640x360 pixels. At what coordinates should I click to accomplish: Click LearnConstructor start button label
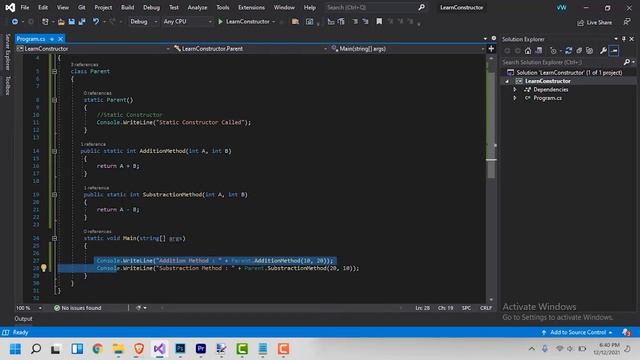click(x=248, y=22)
